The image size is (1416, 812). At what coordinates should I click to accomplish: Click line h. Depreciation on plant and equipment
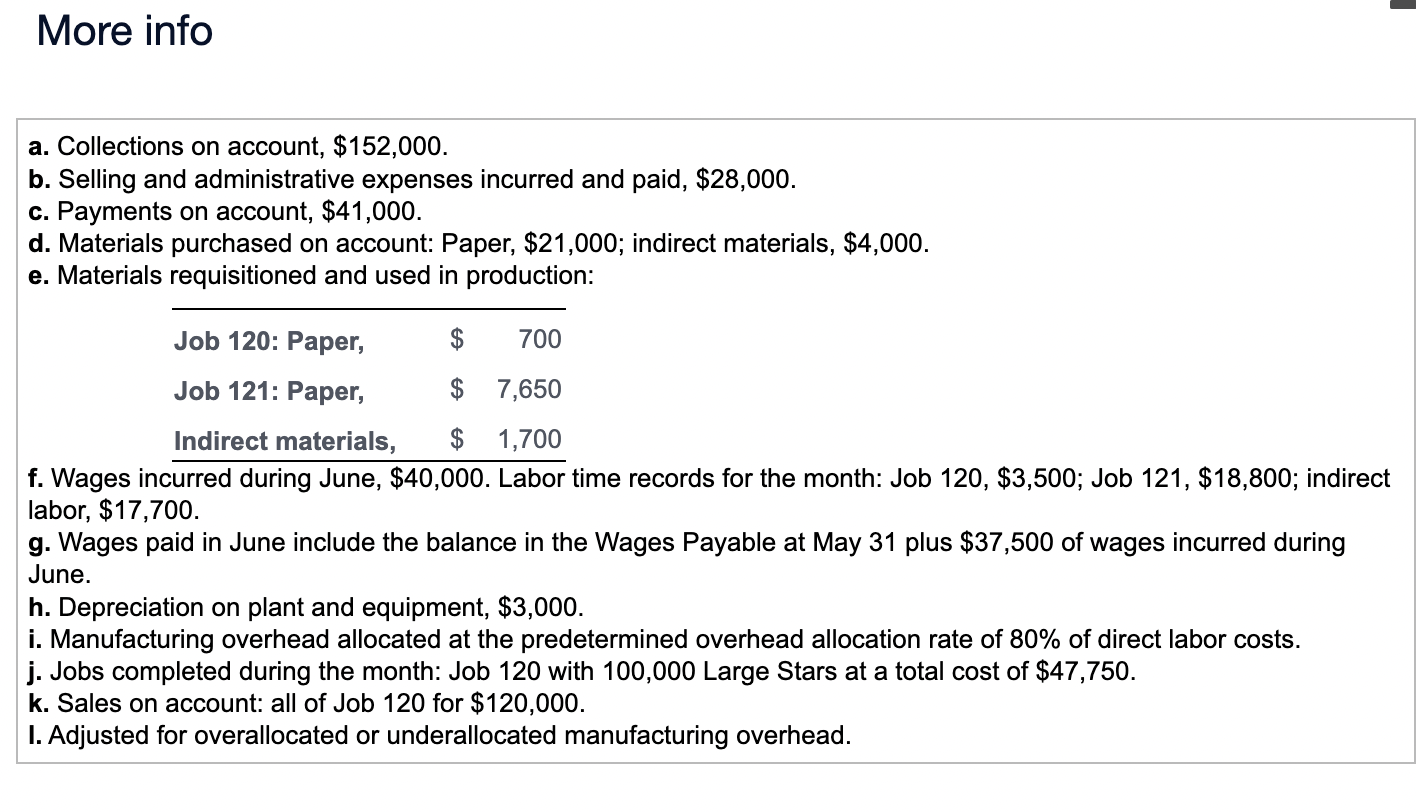coord(305,607)
